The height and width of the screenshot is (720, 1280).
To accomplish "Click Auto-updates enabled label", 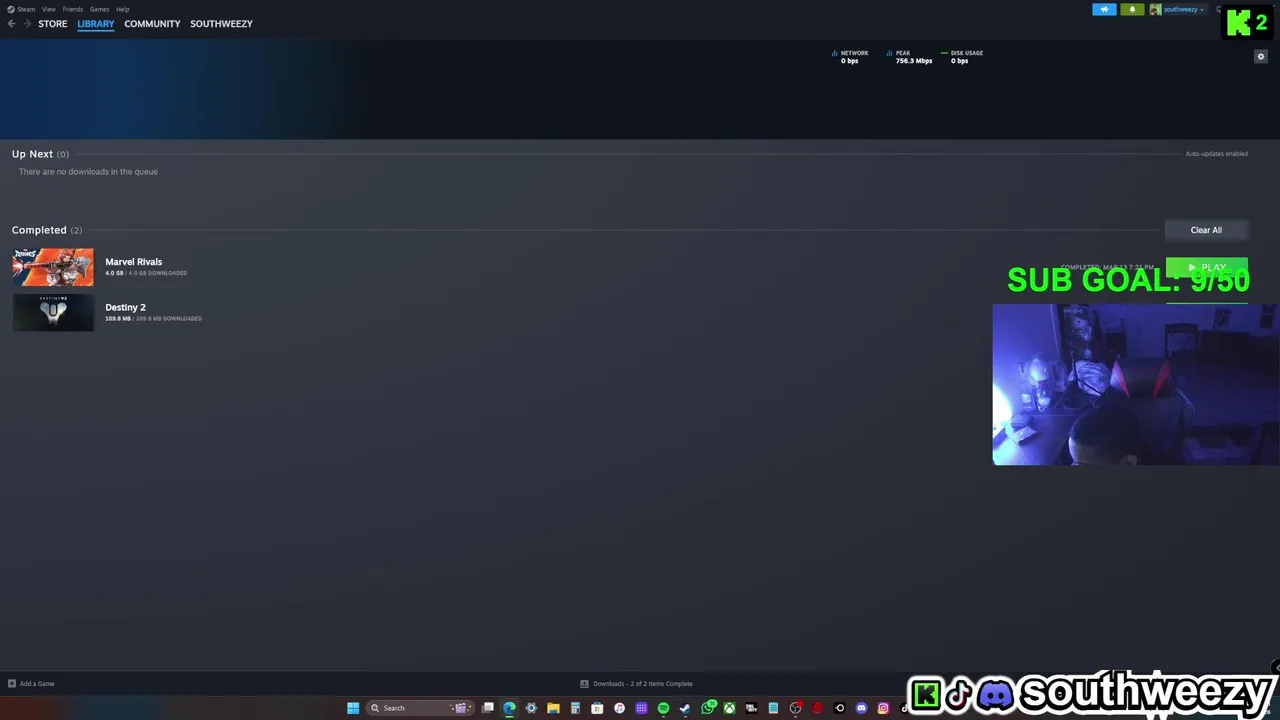I will pyautogui.click(x=1216, y=154).
